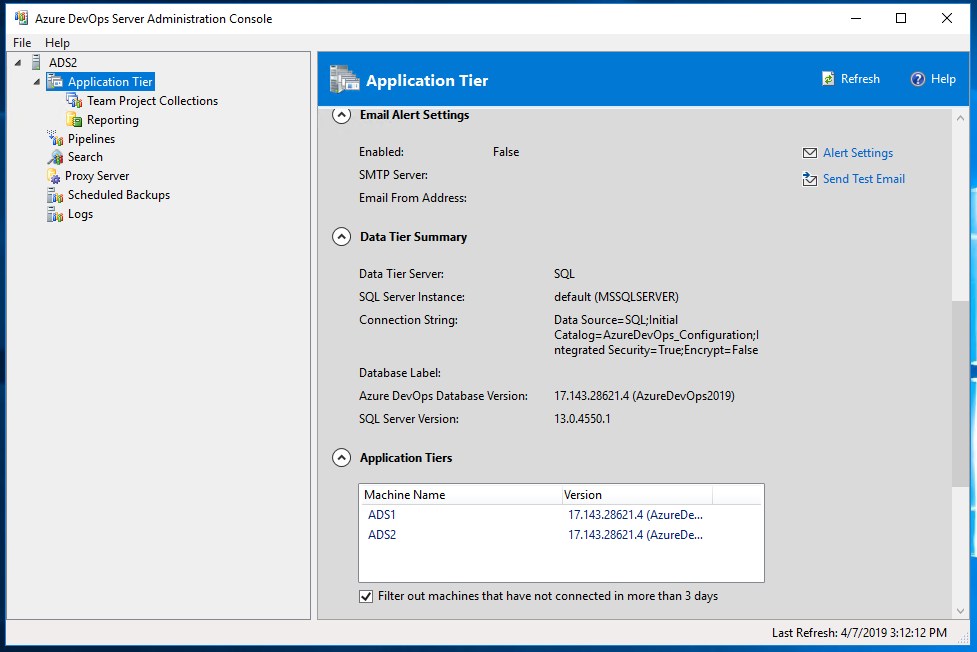Click the Refresh icon in the header
The height and width of the screenshot is (652, 977).
point(828,79)
